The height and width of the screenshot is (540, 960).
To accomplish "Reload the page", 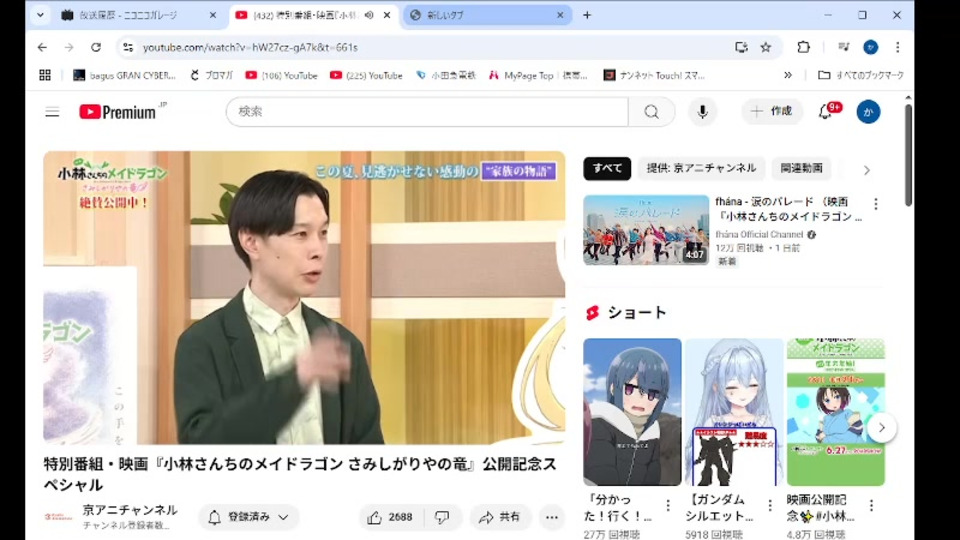I will 96,47.
